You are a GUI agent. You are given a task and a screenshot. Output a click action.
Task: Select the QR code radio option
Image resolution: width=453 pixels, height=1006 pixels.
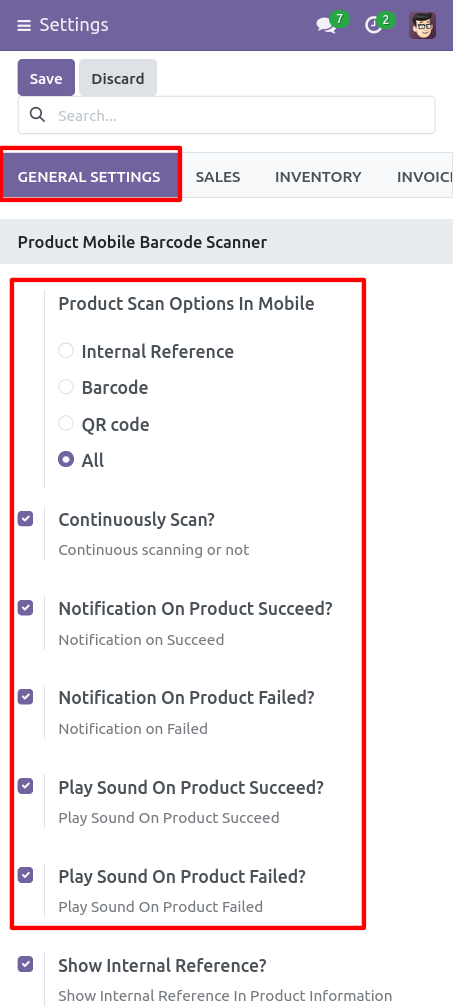tap(66, 423)
